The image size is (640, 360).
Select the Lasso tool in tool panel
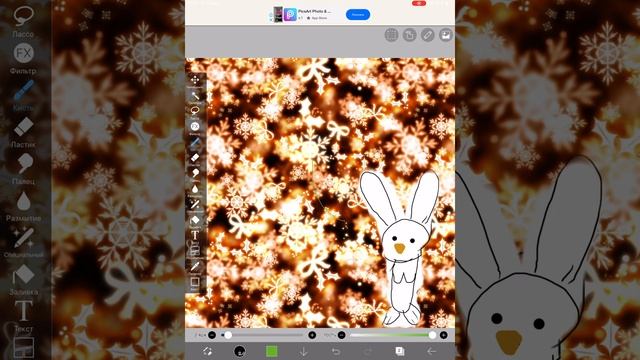[x=195, y=111]
